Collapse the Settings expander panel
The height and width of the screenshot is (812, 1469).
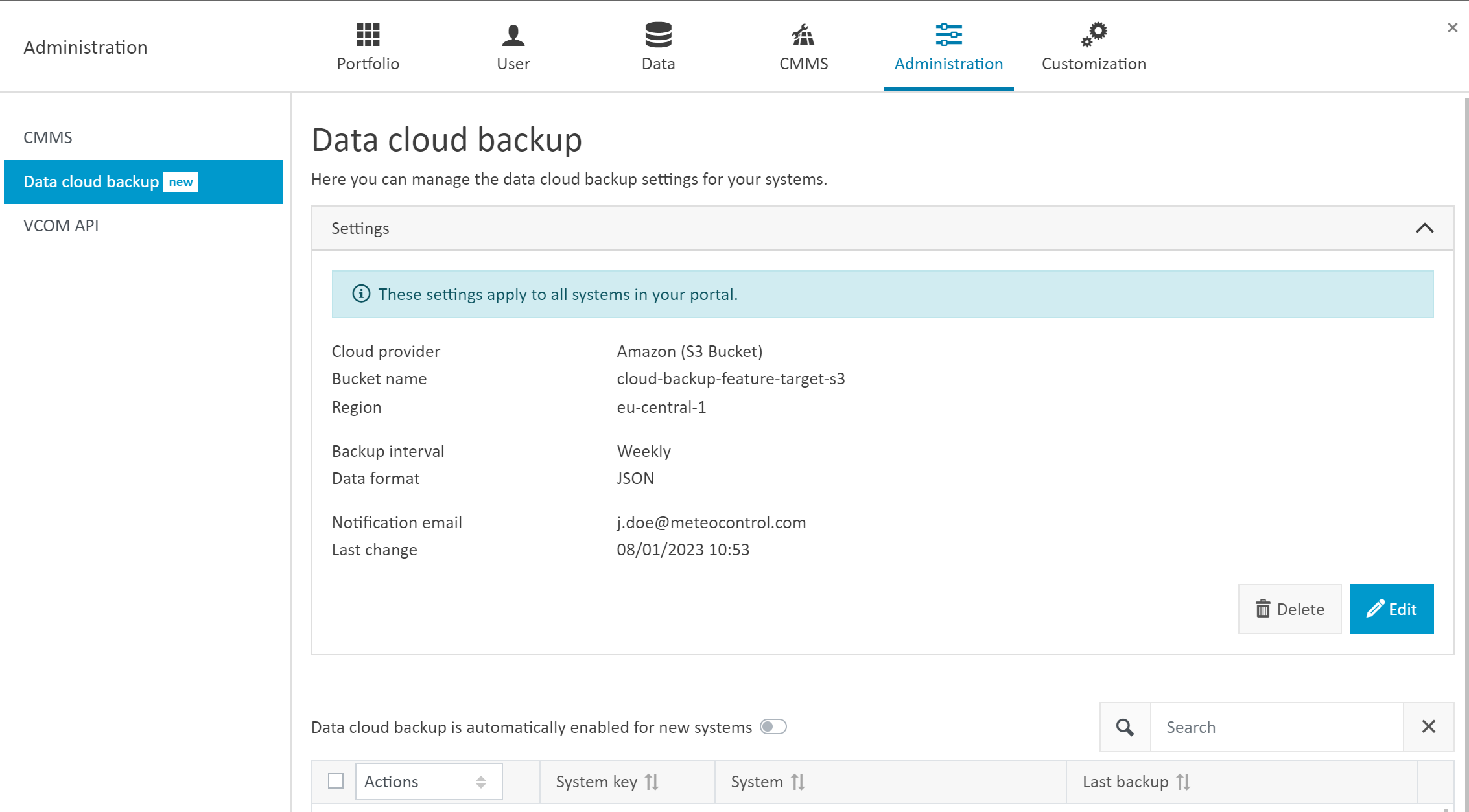coord(1425,228)
